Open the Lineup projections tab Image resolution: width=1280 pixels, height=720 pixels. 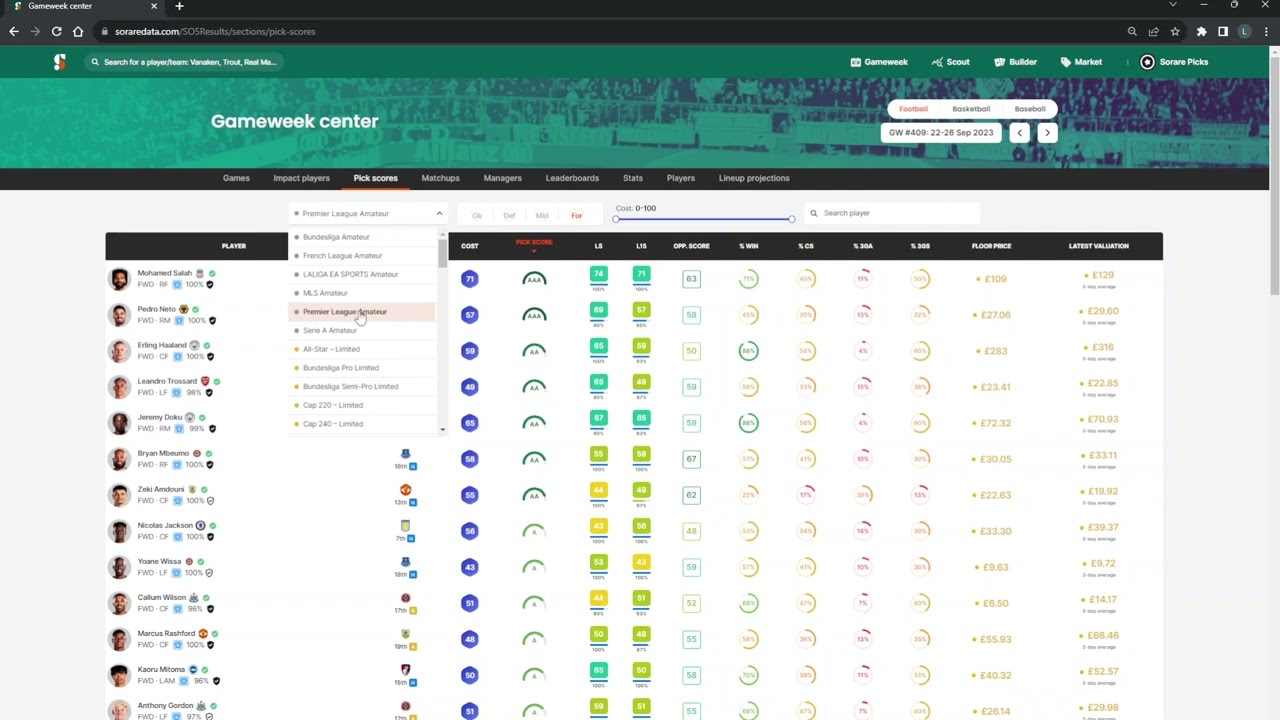(x=754, y=178)
